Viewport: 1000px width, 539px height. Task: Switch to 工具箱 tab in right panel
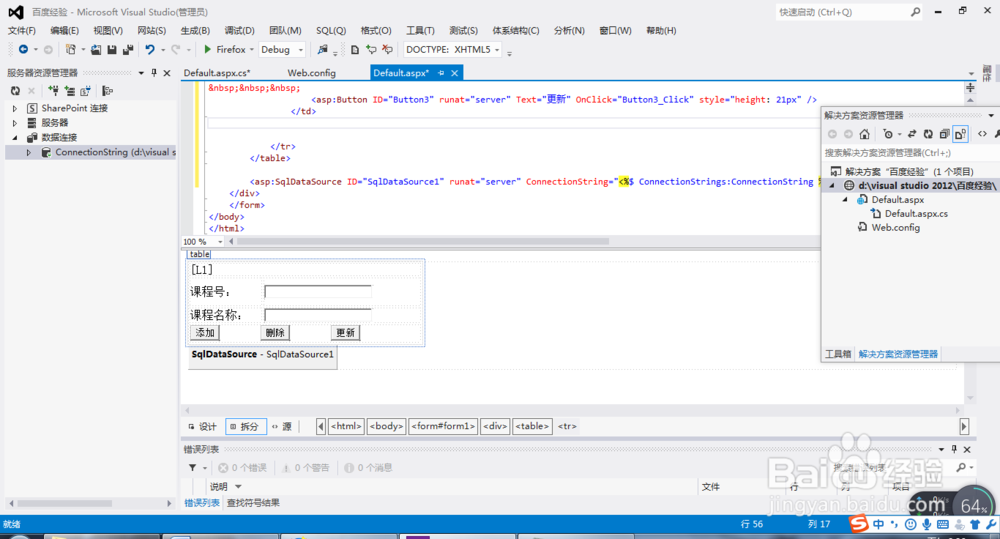[x=838, y=354]
